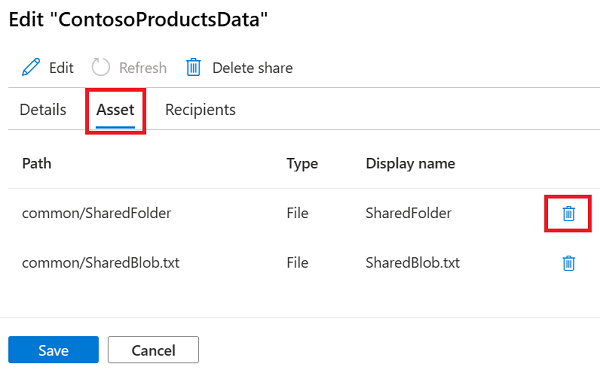The image size is (600, 379).
Task: Click the Type column header
Action: coord(302,164)
